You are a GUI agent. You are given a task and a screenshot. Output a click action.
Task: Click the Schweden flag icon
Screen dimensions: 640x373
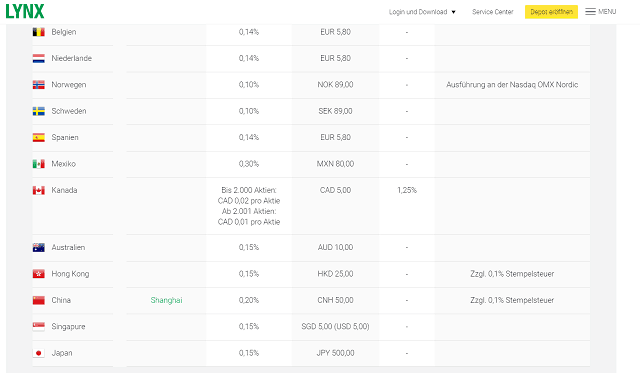pyautogui.click(x=39, y=111)
